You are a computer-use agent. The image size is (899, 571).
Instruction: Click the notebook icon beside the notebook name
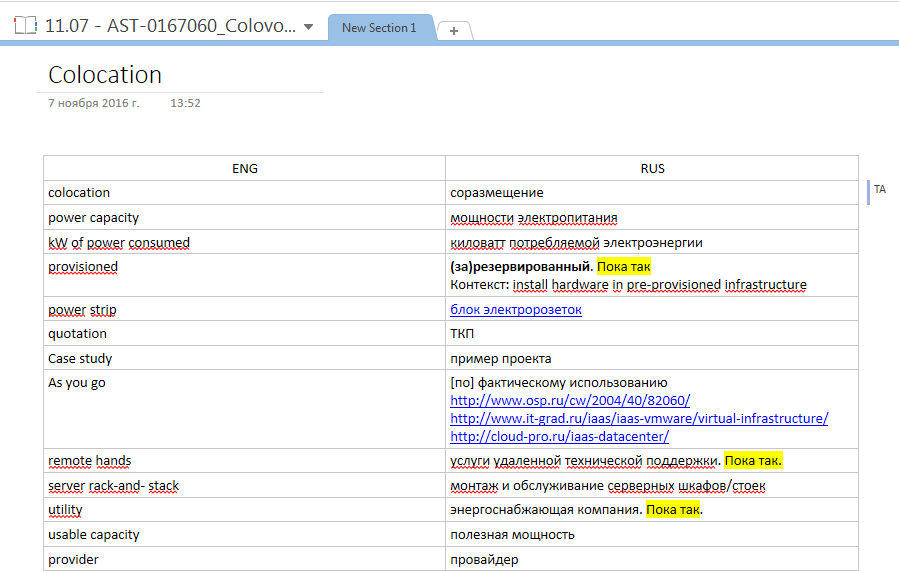25,26
